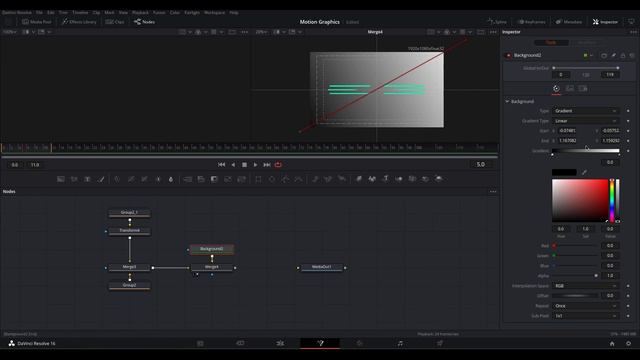640x360 pixels.
Task: Adjust the Alpha slider
Action: tap(576, 276)
